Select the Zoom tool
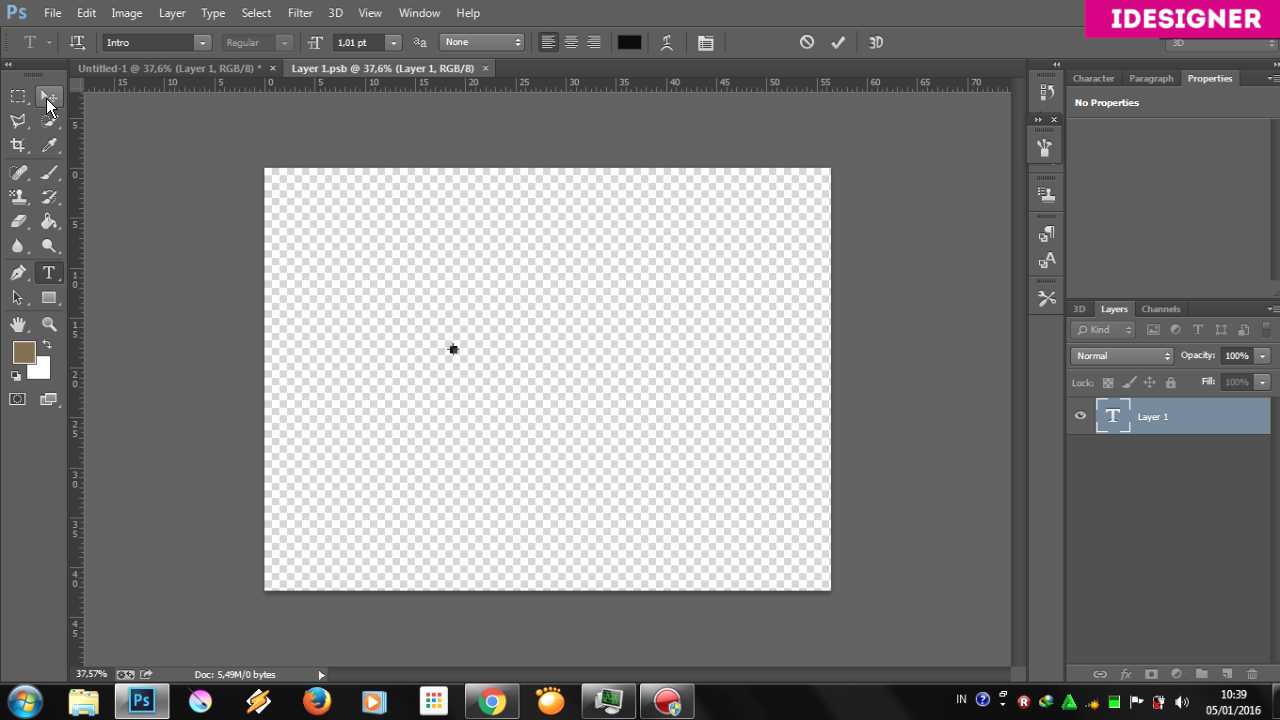This screenshot has height=720, width=1280. coord(48,324)
